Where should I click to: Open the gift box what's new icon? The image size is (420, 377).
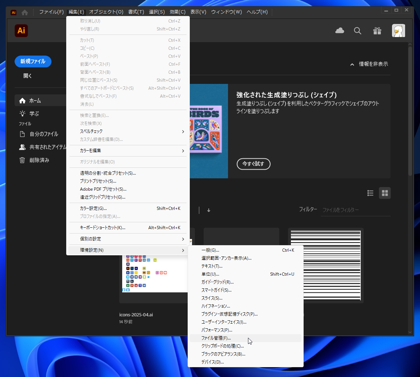point(377,31)
